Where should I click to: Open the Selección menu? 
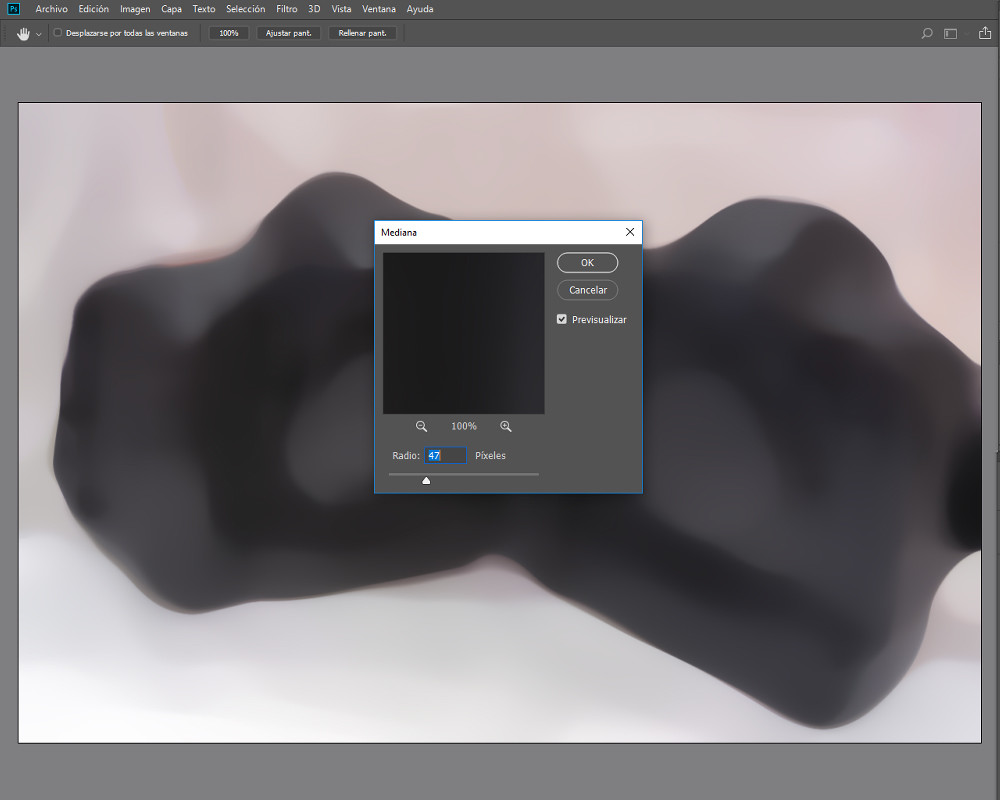246,9
